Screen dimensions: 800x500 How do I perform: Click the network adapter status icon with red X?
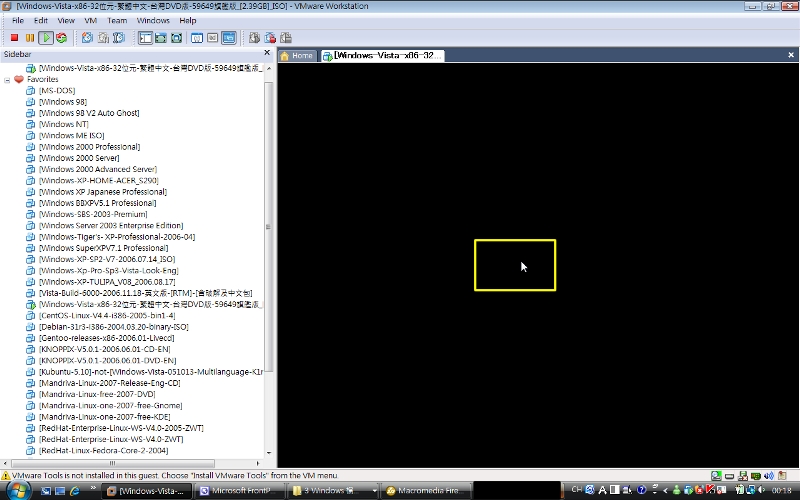click(x=743, y=476)
